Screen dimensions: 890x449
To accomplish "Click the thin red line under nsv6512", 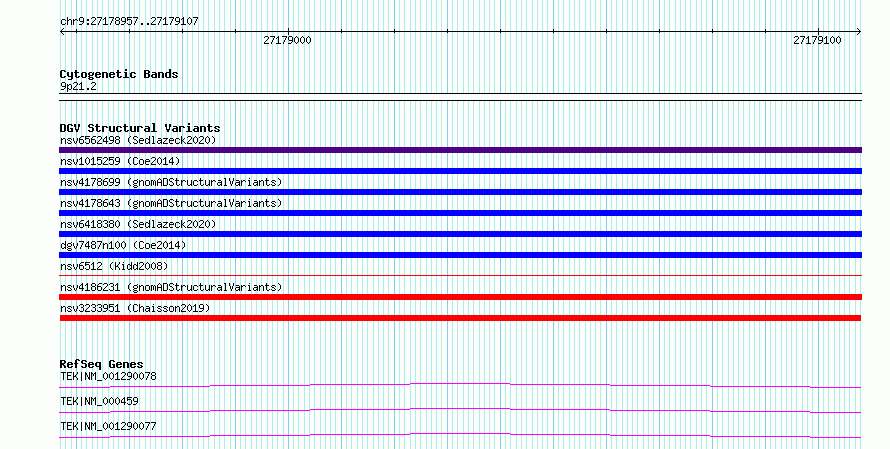I will [460, 276].
